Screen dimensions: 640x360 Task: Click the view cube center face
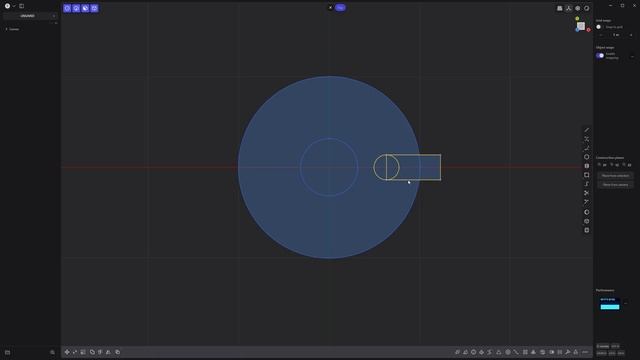[580, 26]
